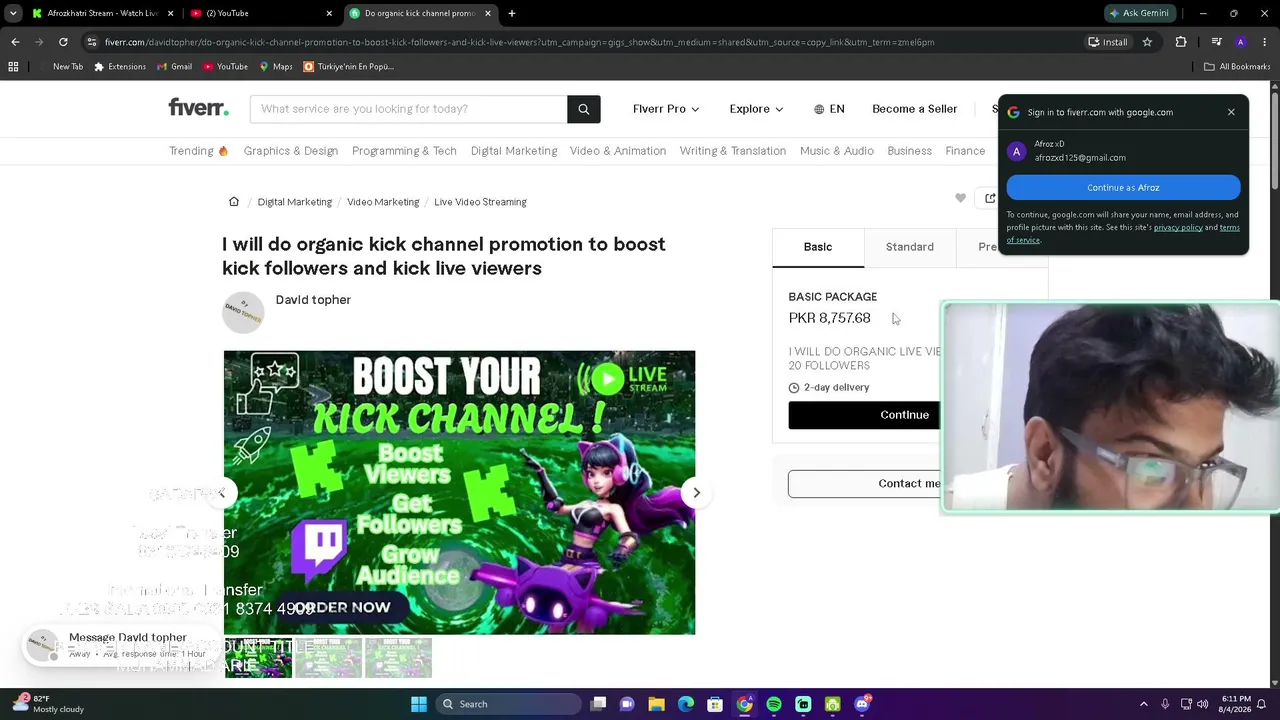
Task: Click Video Marketing breadcrumb link
Action: [x=383, y=202]
